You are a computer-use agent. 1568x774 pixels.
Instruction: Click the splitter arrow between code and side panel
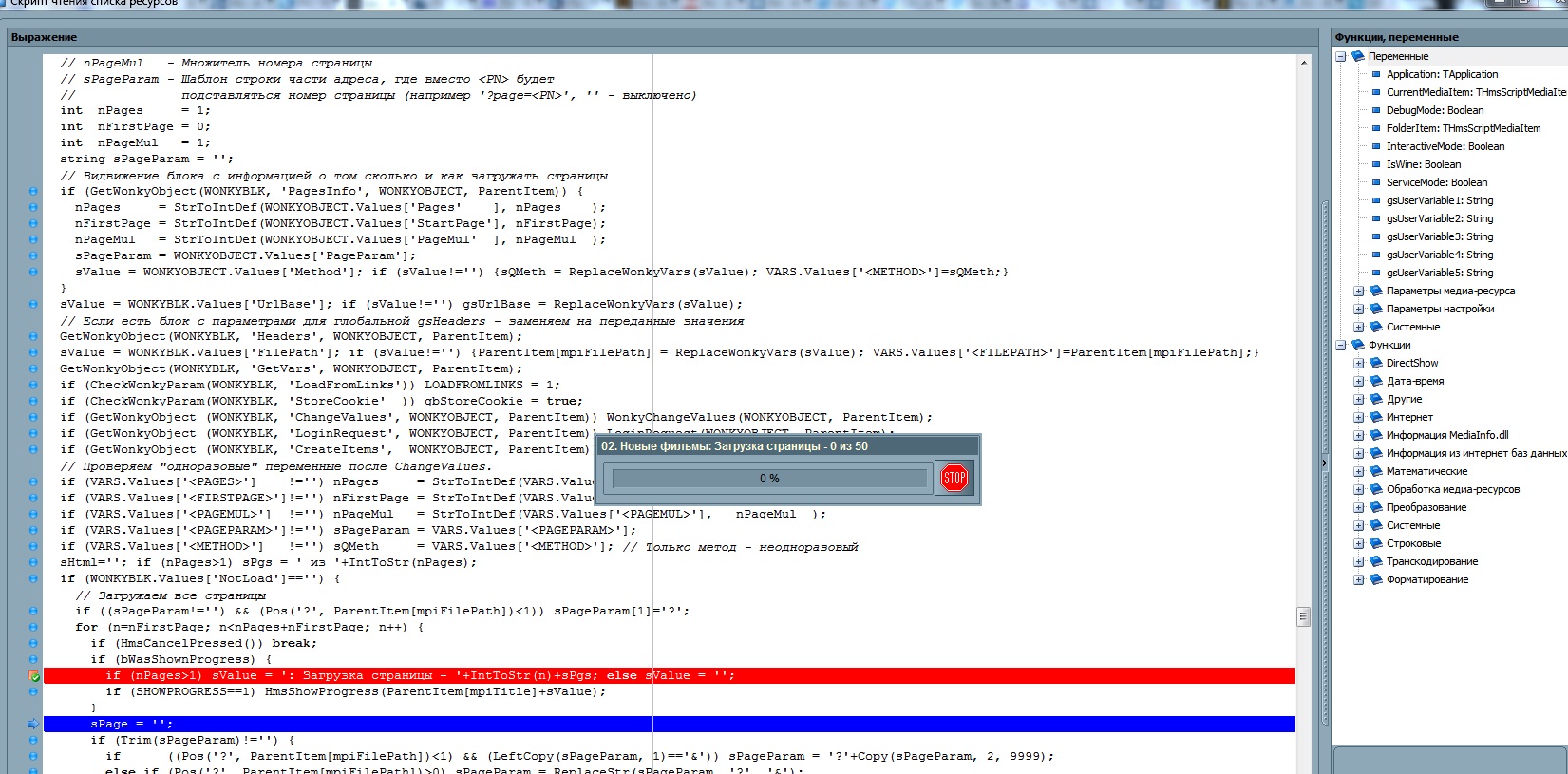(1324, 463)
